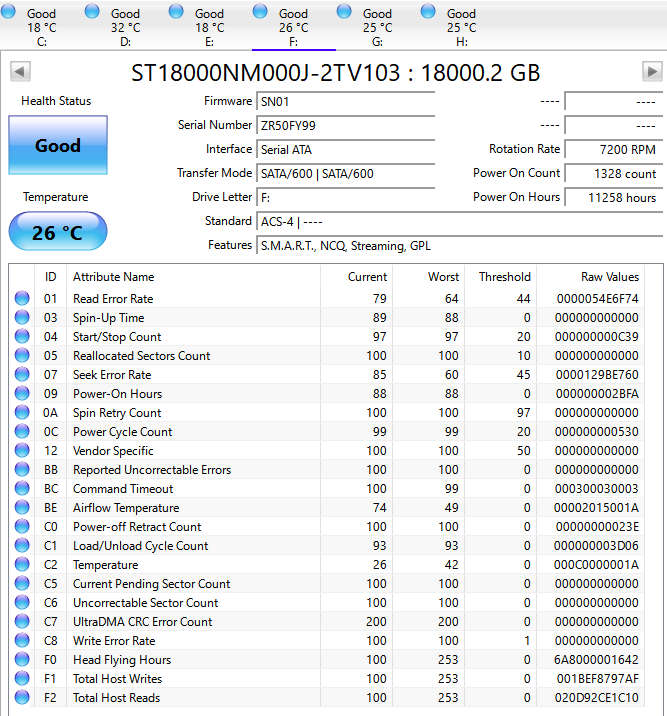Click status orb for UltraDMA CRC Error Count
This screenshot has height=716, width=667.
click(x=22, y=621)
